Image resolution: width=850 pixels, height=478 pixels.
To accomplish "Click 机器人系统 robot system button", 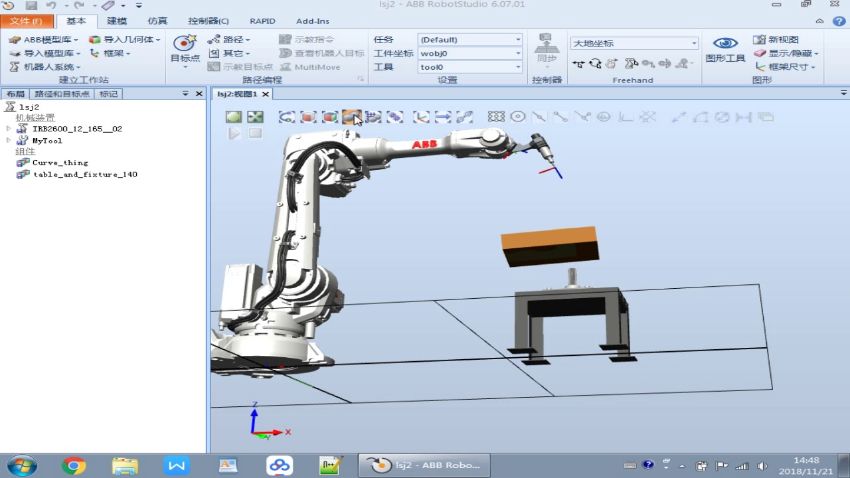I will point(44,67).
